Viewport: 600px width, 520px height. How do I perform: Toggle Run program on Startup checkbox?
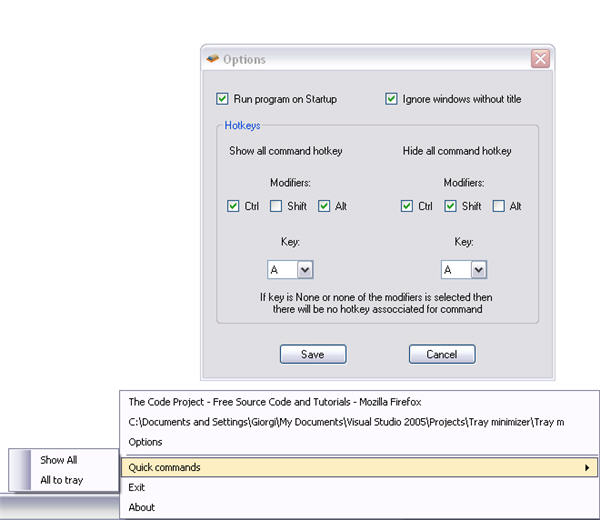pos(222,99)
